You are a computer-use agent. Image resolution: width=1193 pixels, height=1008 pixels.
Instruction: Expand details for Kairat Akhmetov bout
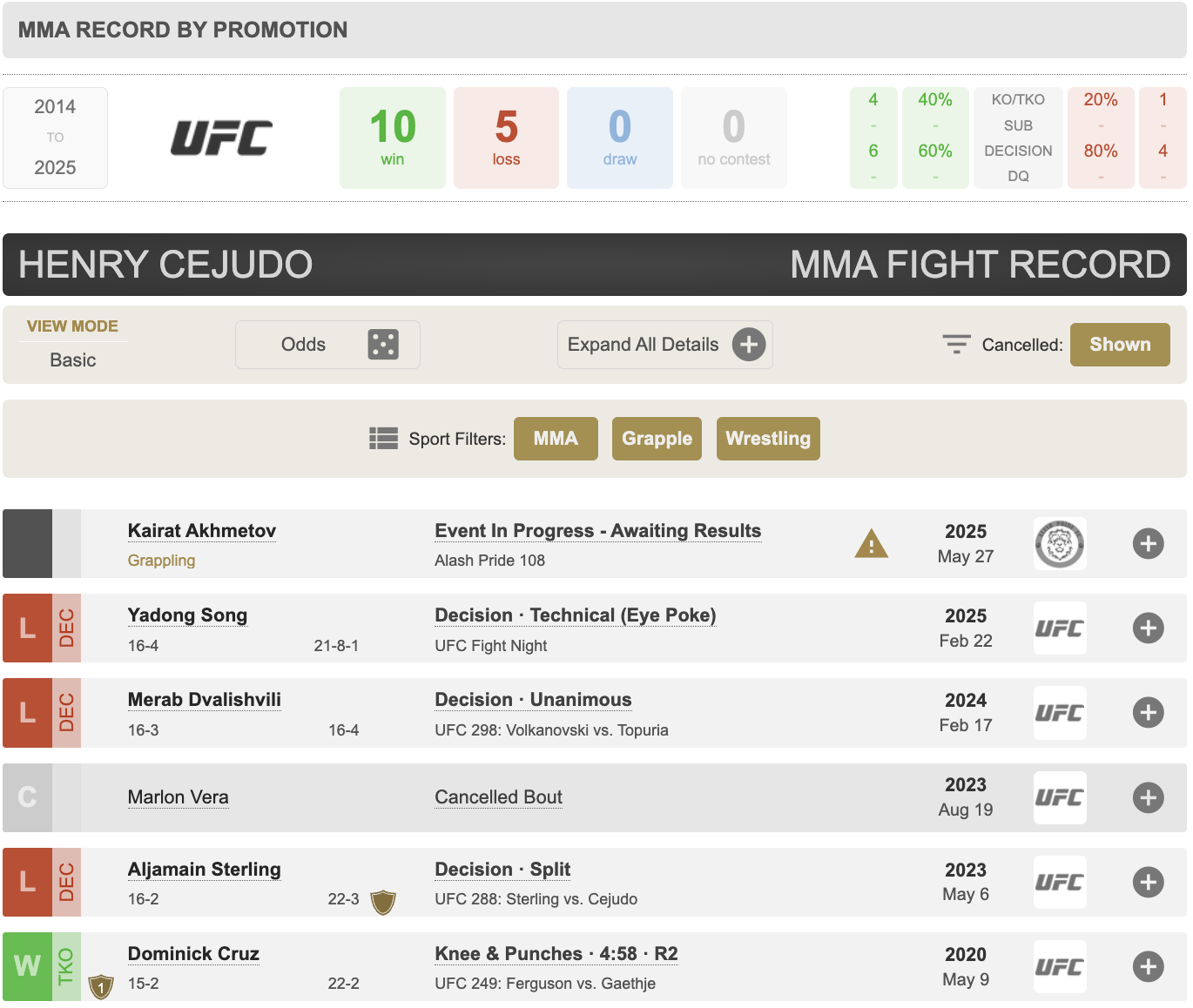point(1149,544)
